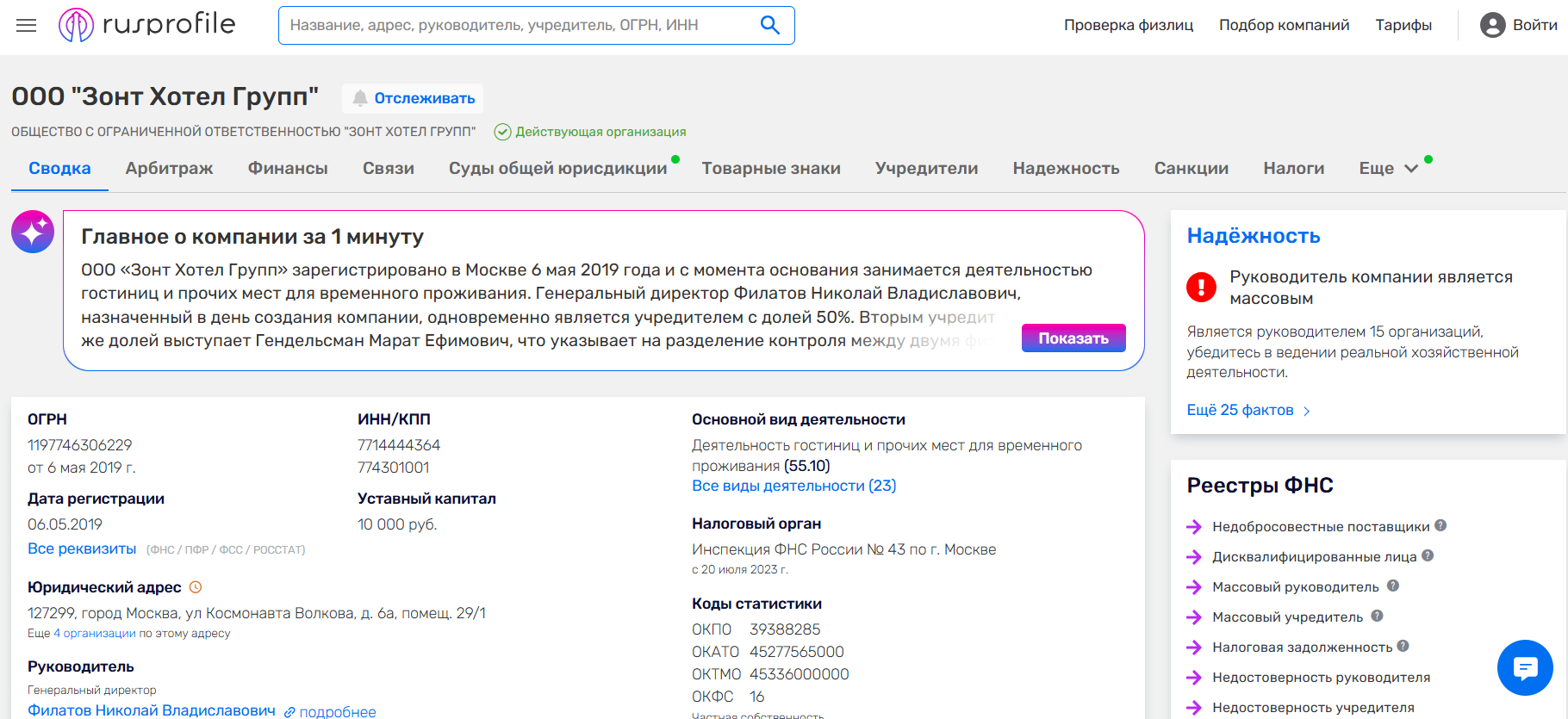Click the INN value 7714444364
The width and height of the screenshot is (1568, 719).
399,445
